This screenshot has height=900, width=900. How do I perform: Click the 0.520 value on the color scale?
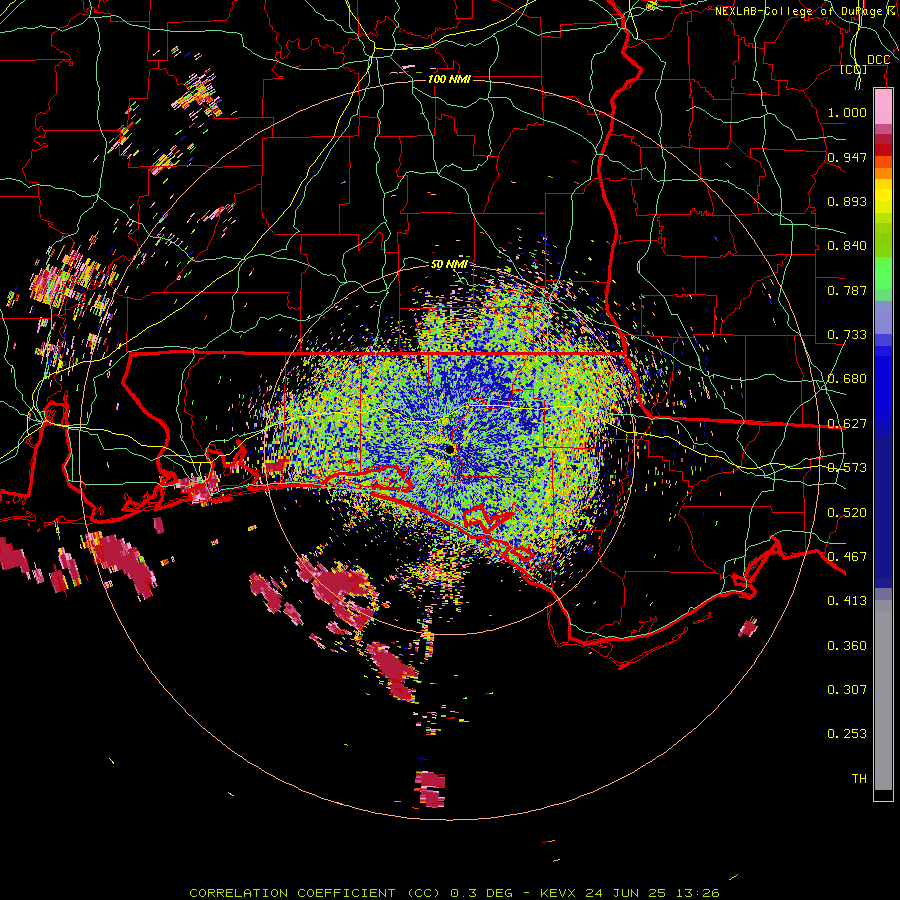click(x=847, y=513)
